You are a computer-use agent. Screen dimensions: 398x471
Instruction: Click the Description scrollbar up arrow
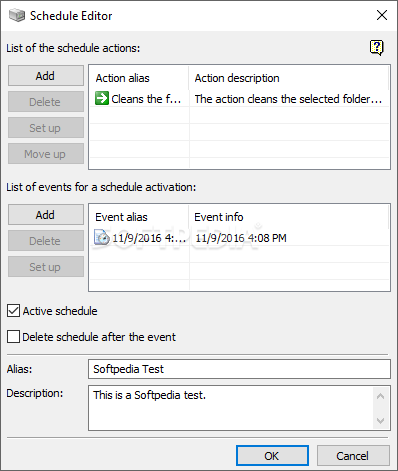(x=380, y=396)
